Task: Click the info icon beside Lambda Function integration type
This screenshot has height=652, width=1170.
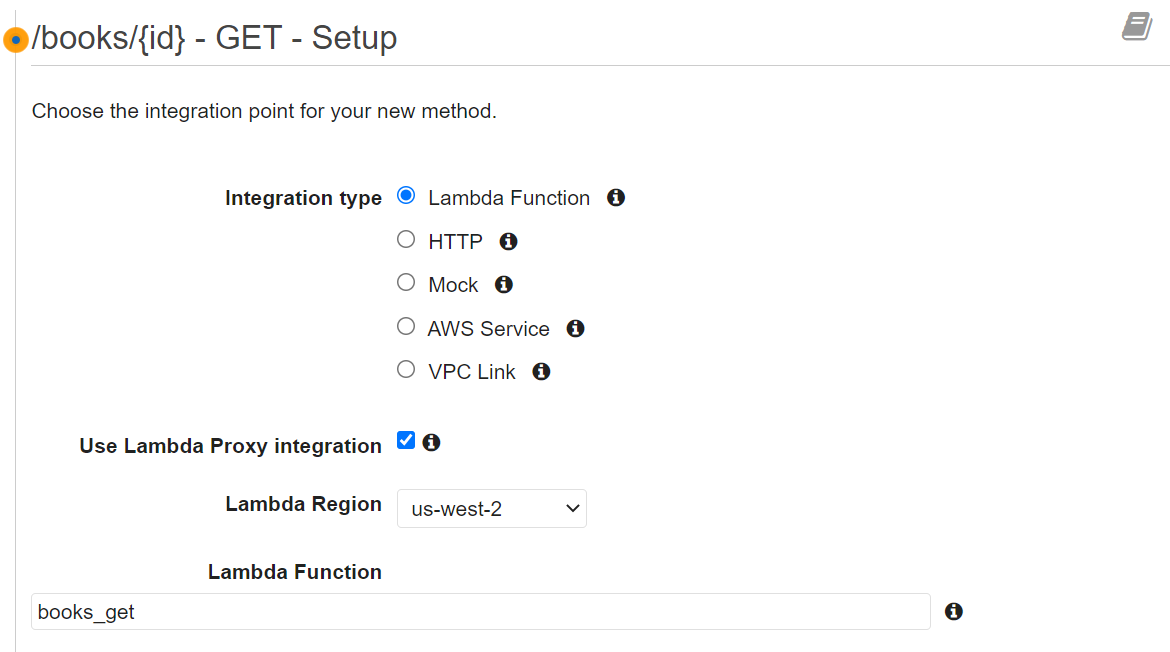Action: coord(616,197)
